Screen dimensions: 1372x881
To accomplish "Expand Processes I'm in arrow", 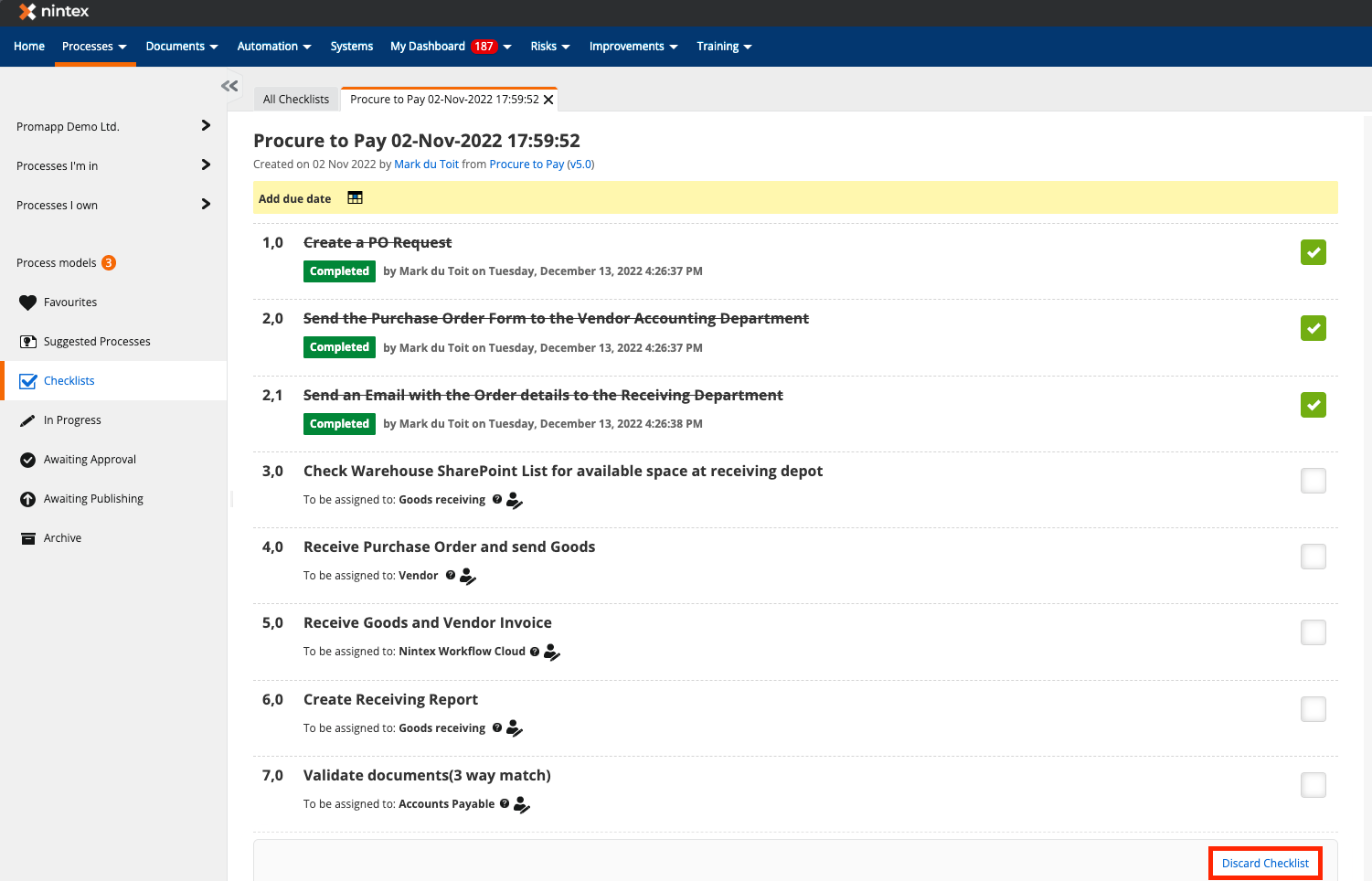I will point(206,165).
